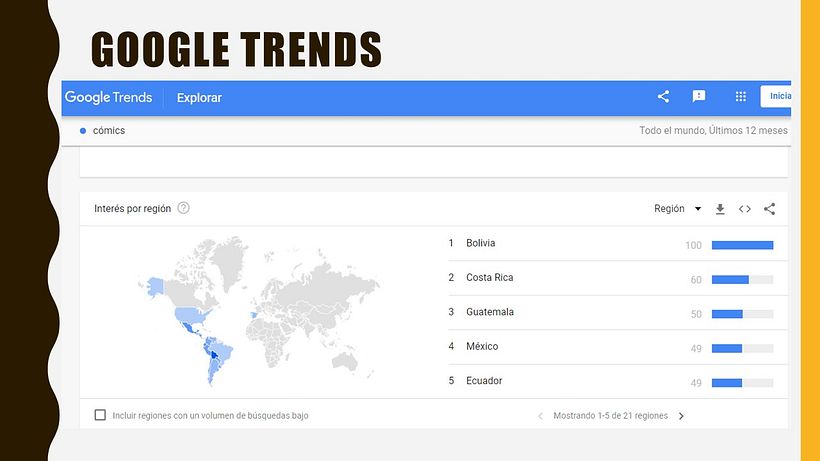Open the Google apps grid icon
820x461 pixels.
click(741, 97)
